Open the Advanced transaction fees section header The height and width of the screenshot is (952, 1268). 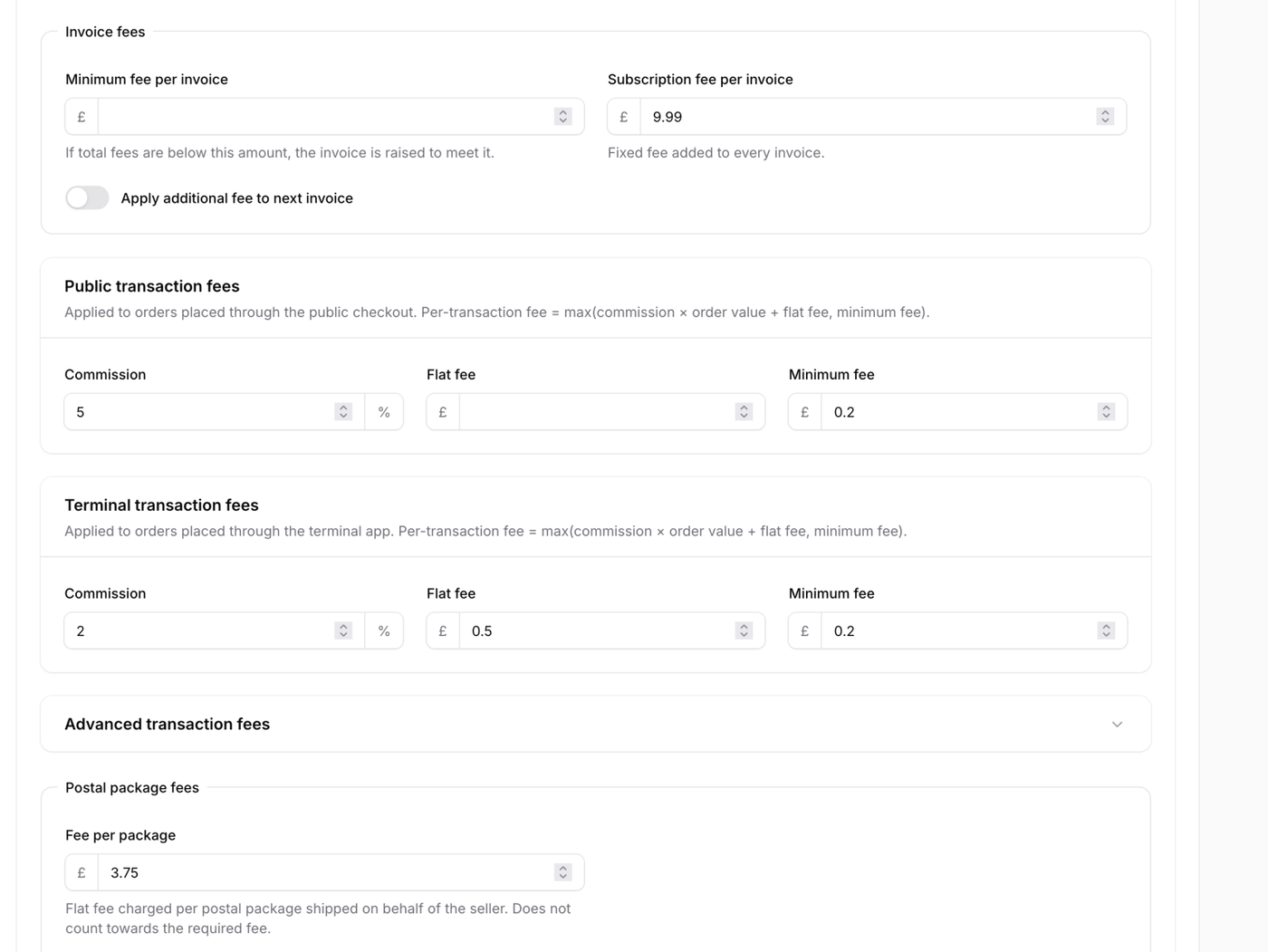[x=168, y=725]
